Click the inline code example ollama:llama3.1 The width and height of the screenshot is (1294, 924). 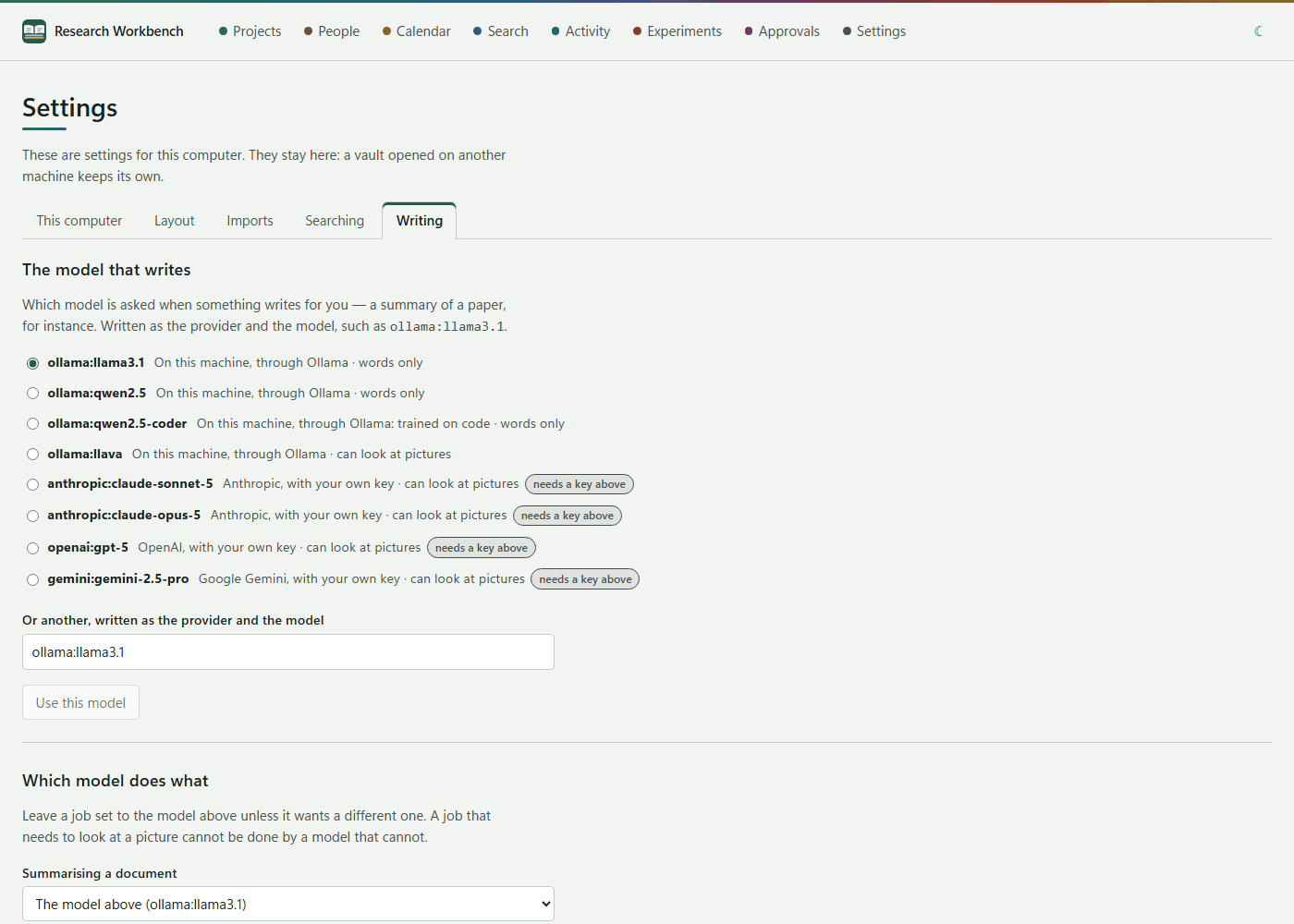(x=447, y=326)
